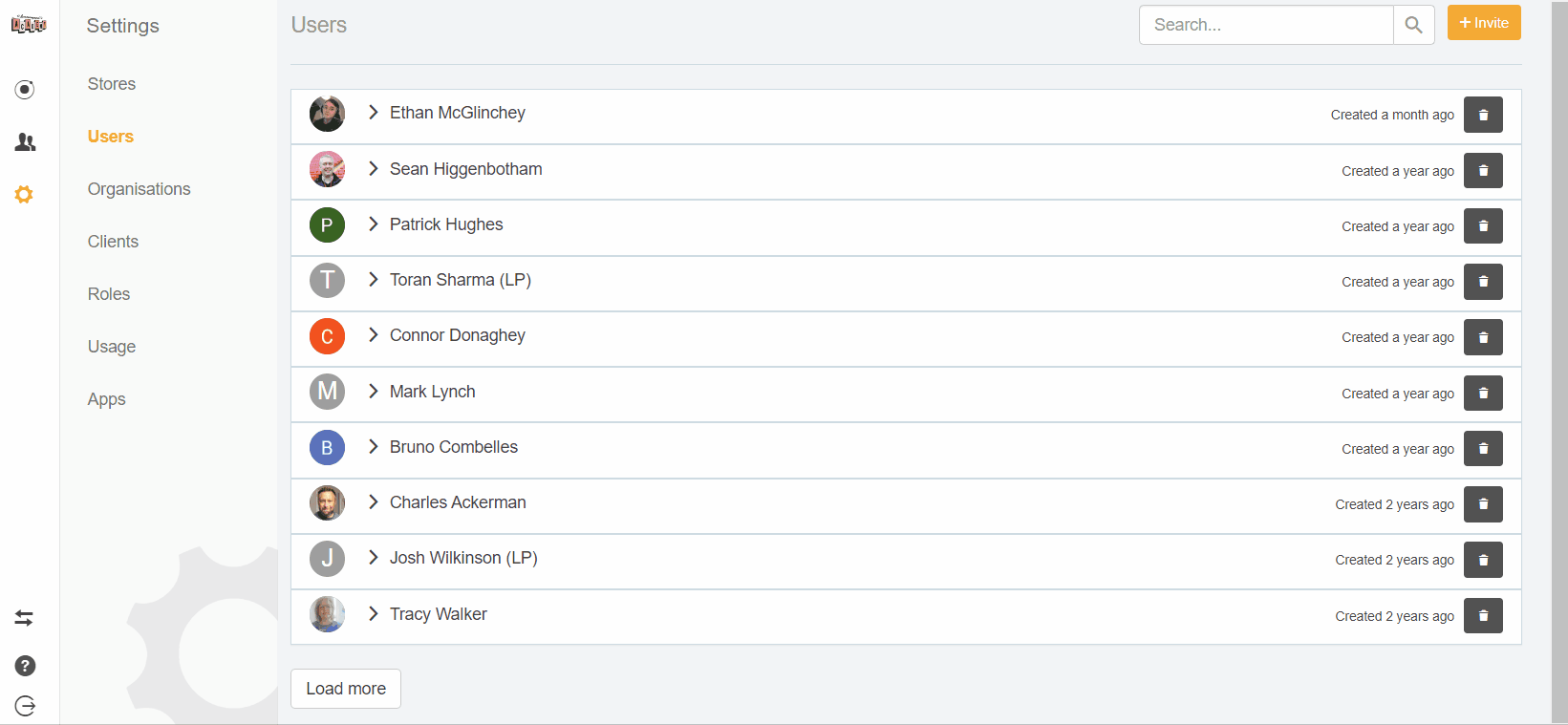Open Help via the question mark icon
Screen dimensions: 1568x725
point(24,665)
